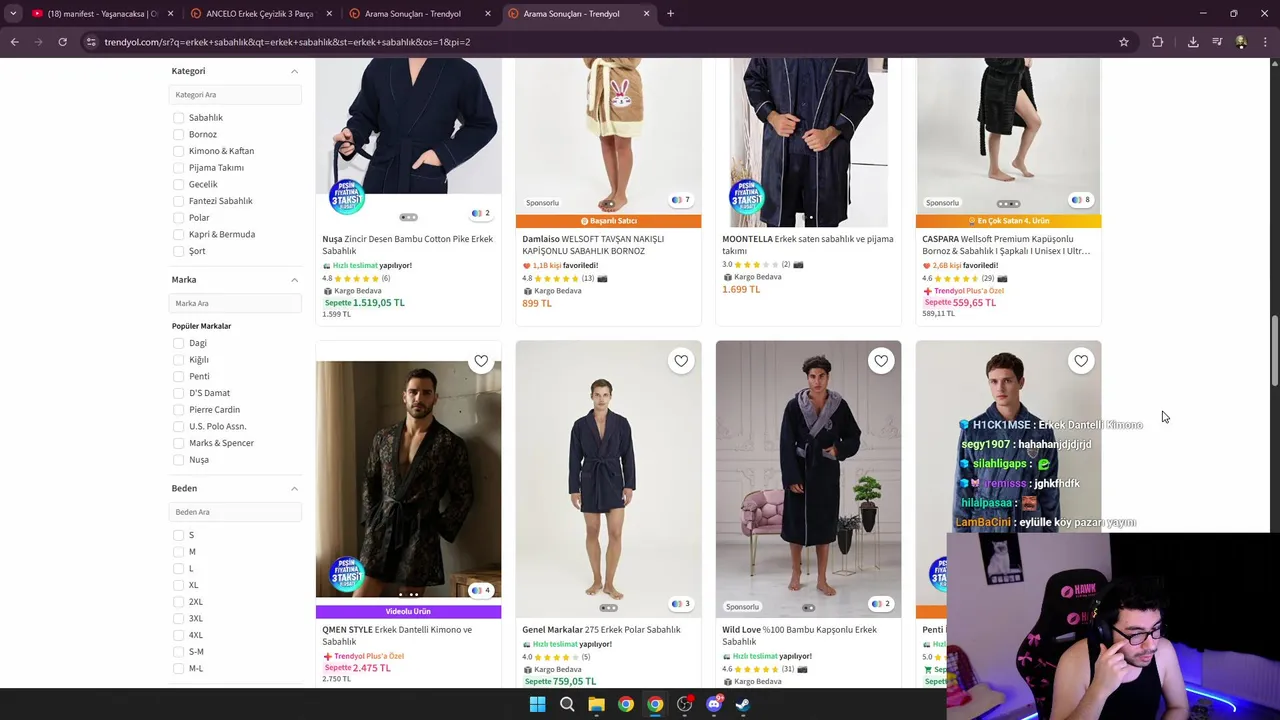Open Discord from taskbar
The width and height of the screenshot is (1280, 720).
click(x=714, y=704)
